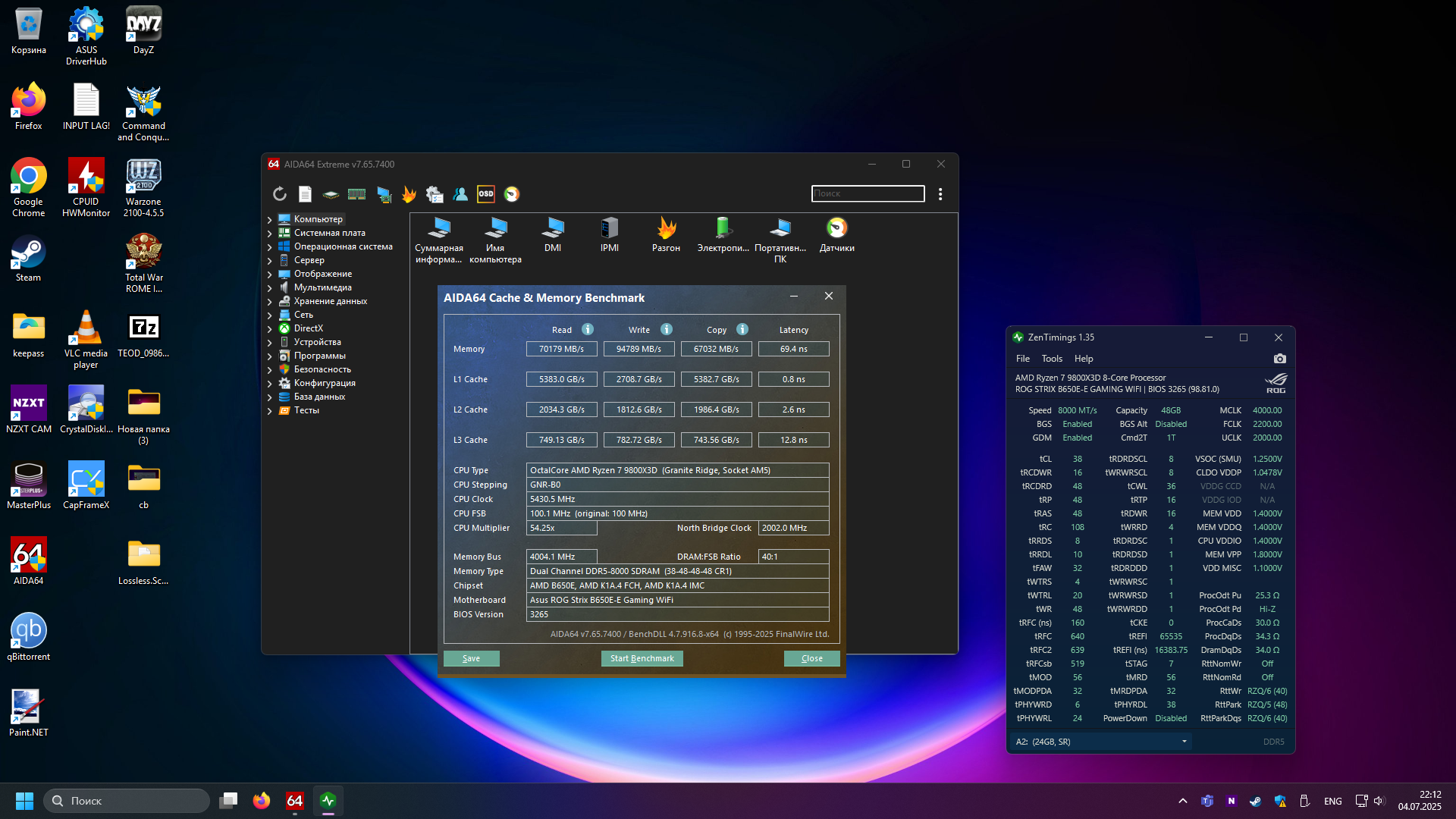Click the Refresh icon in AIDA64 toolbar
The image size is (1456, 819).
[280, 194]
